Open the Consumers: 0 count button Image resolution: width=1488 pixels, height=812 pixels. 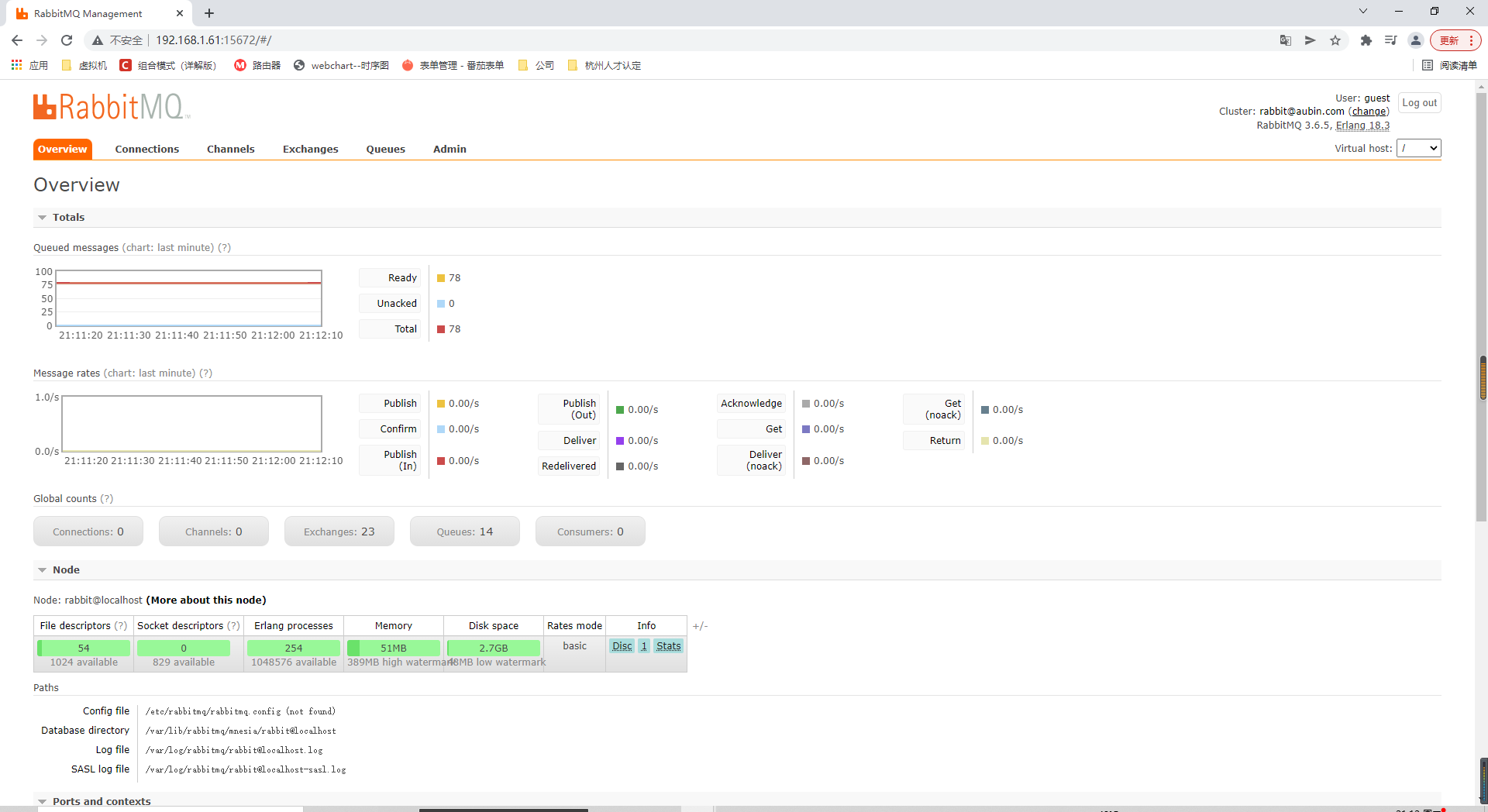click(x=591, y=532)
